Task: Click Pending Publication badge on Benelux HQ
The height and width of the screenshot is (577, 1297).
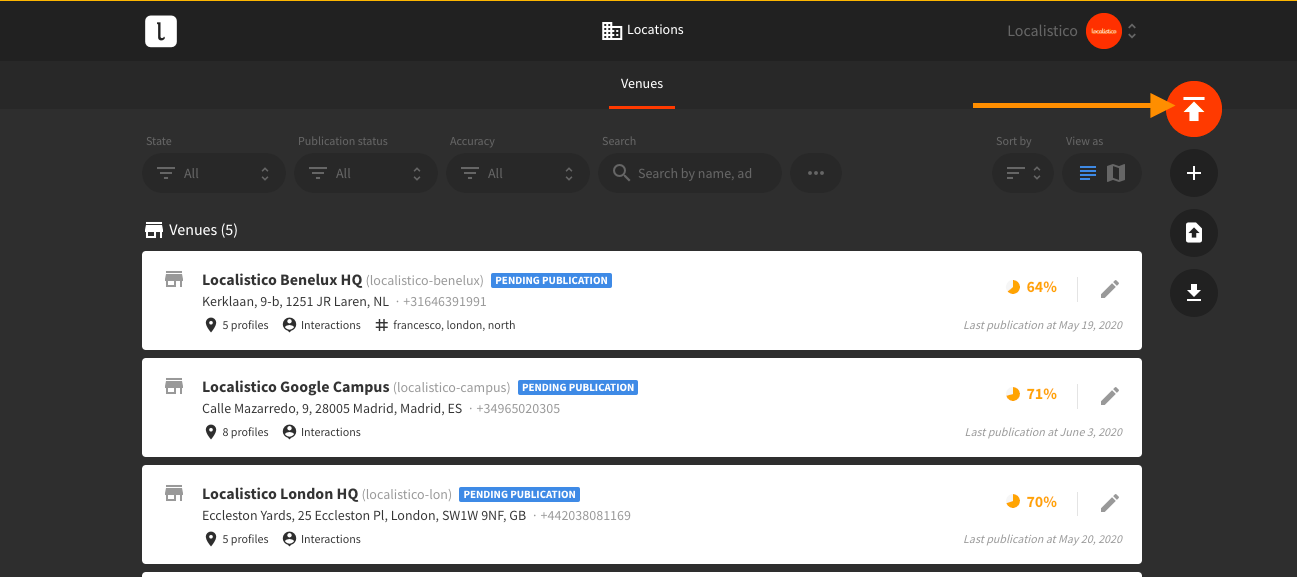Action: [x=551, y=281]
